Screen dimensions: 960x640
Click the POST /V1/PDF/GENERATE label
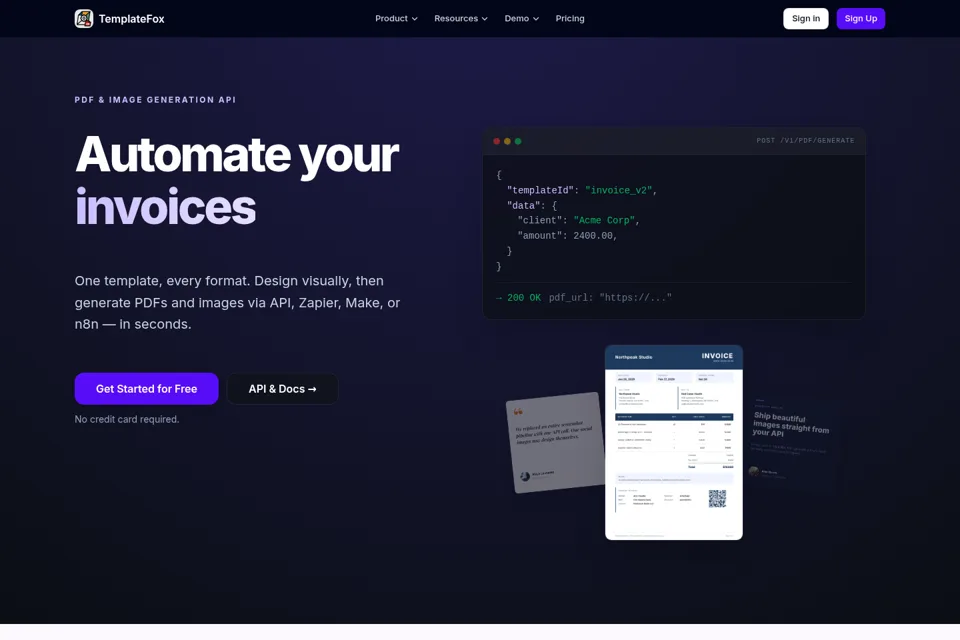(805, 140)
